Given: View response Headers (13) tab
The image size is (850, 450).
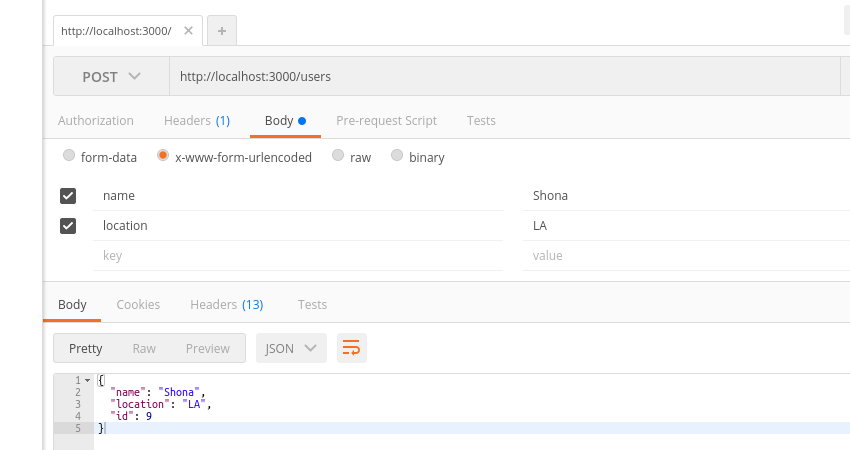Looking at the screenshot, I should (227, 305).
